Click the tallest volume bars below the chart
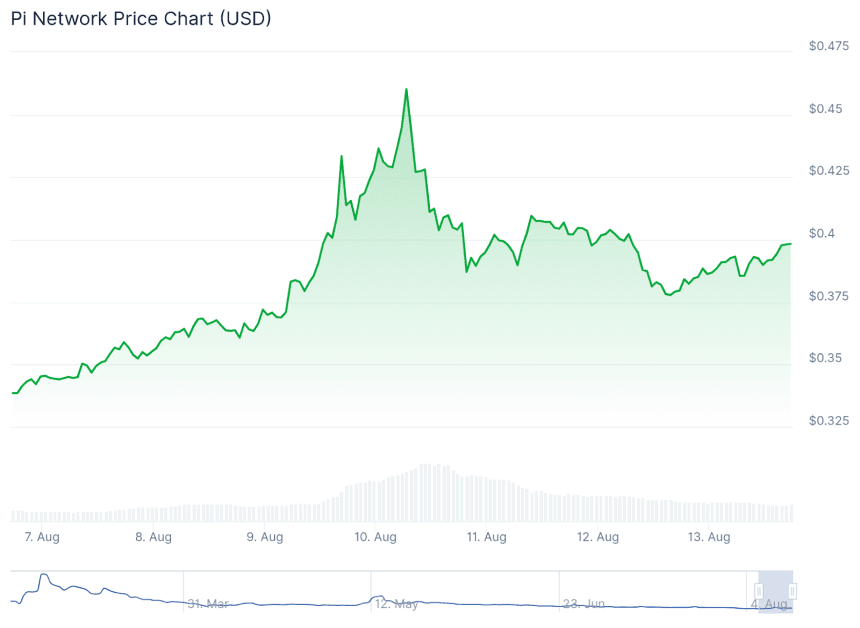Viewport: 860px width, 628px height. coord(430,492)
